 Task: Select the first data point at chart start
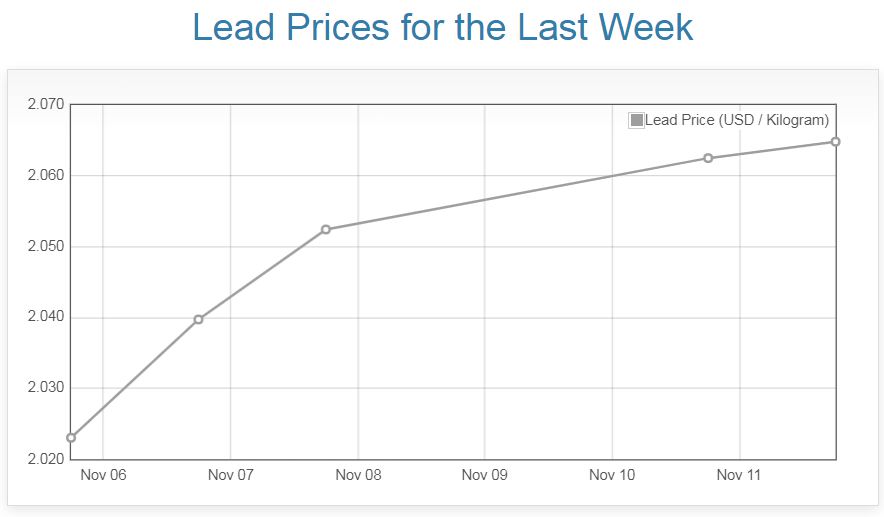click(x=71, y=438)
